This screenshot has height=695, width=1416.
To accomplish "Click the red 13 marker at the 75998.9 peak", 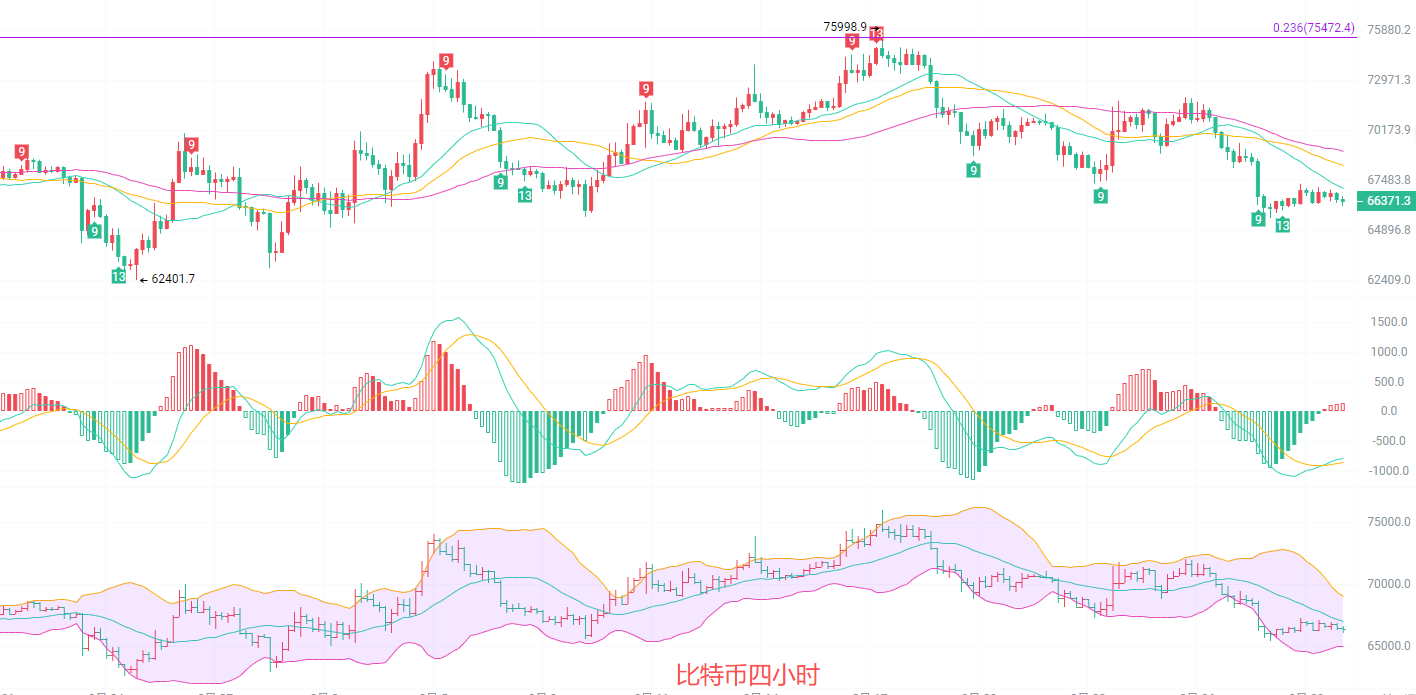I will (876, 35).
